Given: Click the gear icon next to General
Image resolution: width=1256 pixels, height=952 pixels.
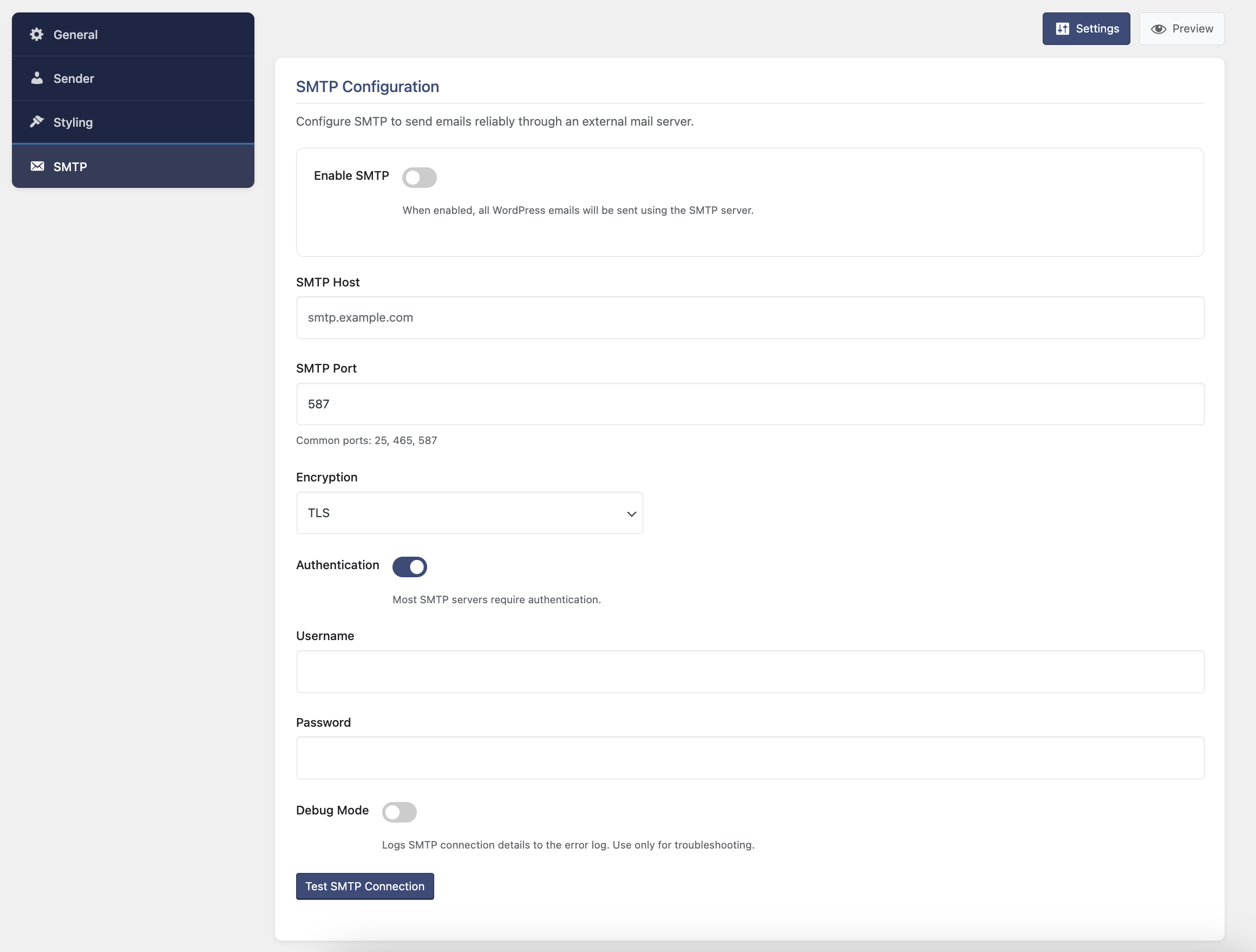Looking at the screenshot, I should (x=36, y=35).
